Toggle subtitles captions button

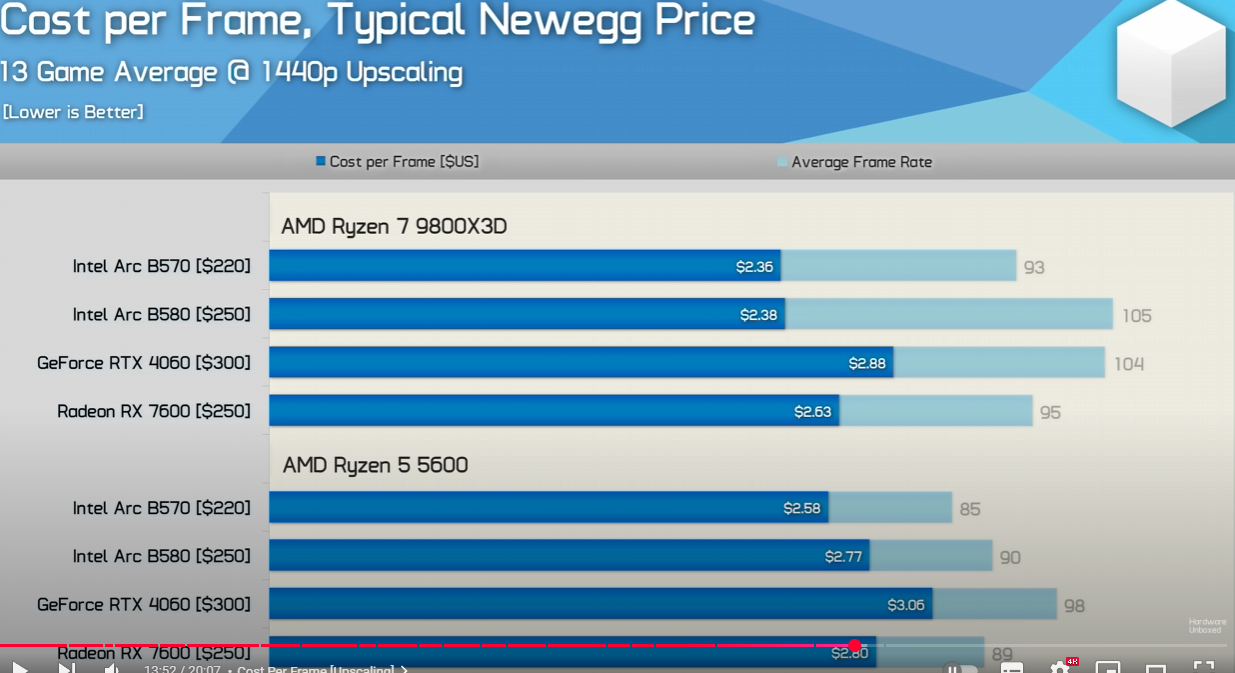[x=1012, y=668]
